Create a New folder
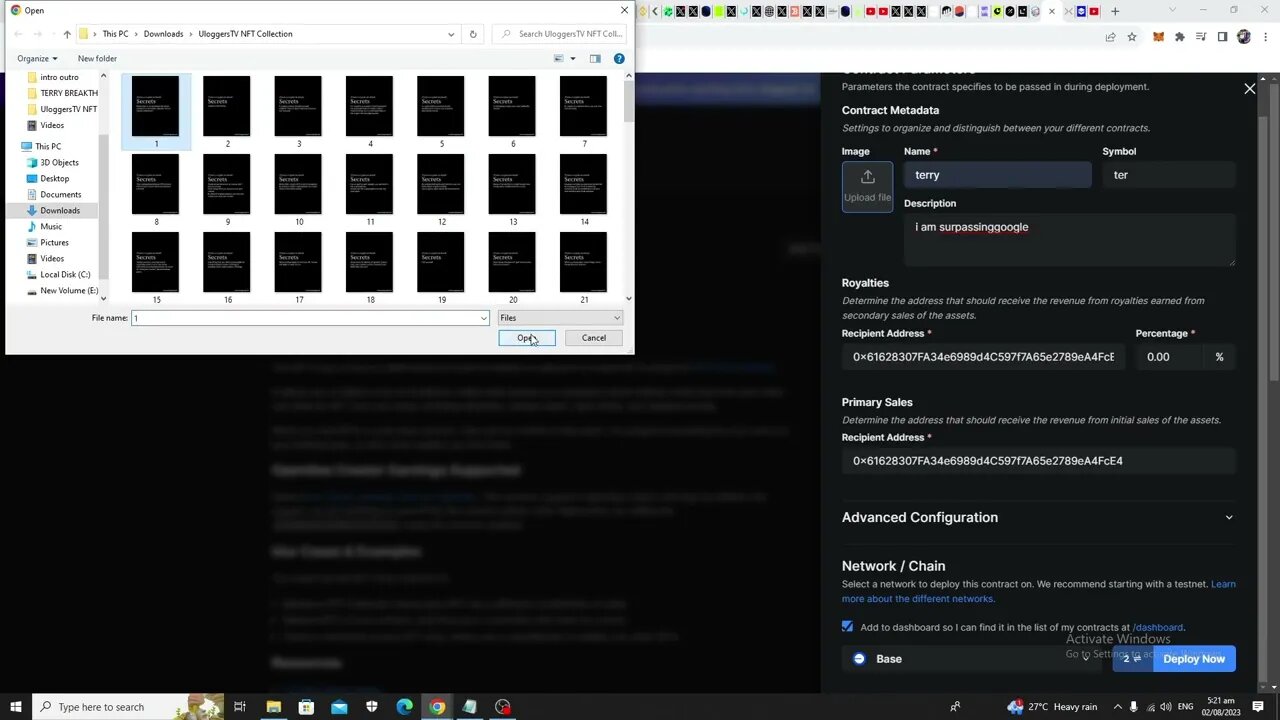Screen dimensions: 1280x720 click(97, 59)
